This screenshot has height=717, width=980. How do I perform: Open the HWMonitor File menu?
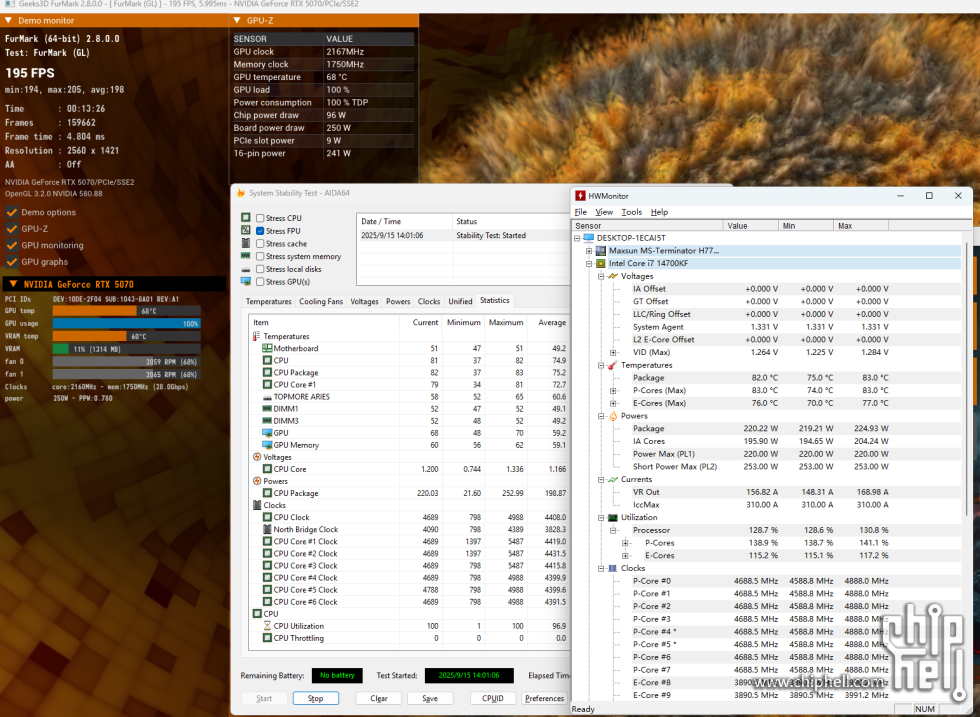click(581, 212)
